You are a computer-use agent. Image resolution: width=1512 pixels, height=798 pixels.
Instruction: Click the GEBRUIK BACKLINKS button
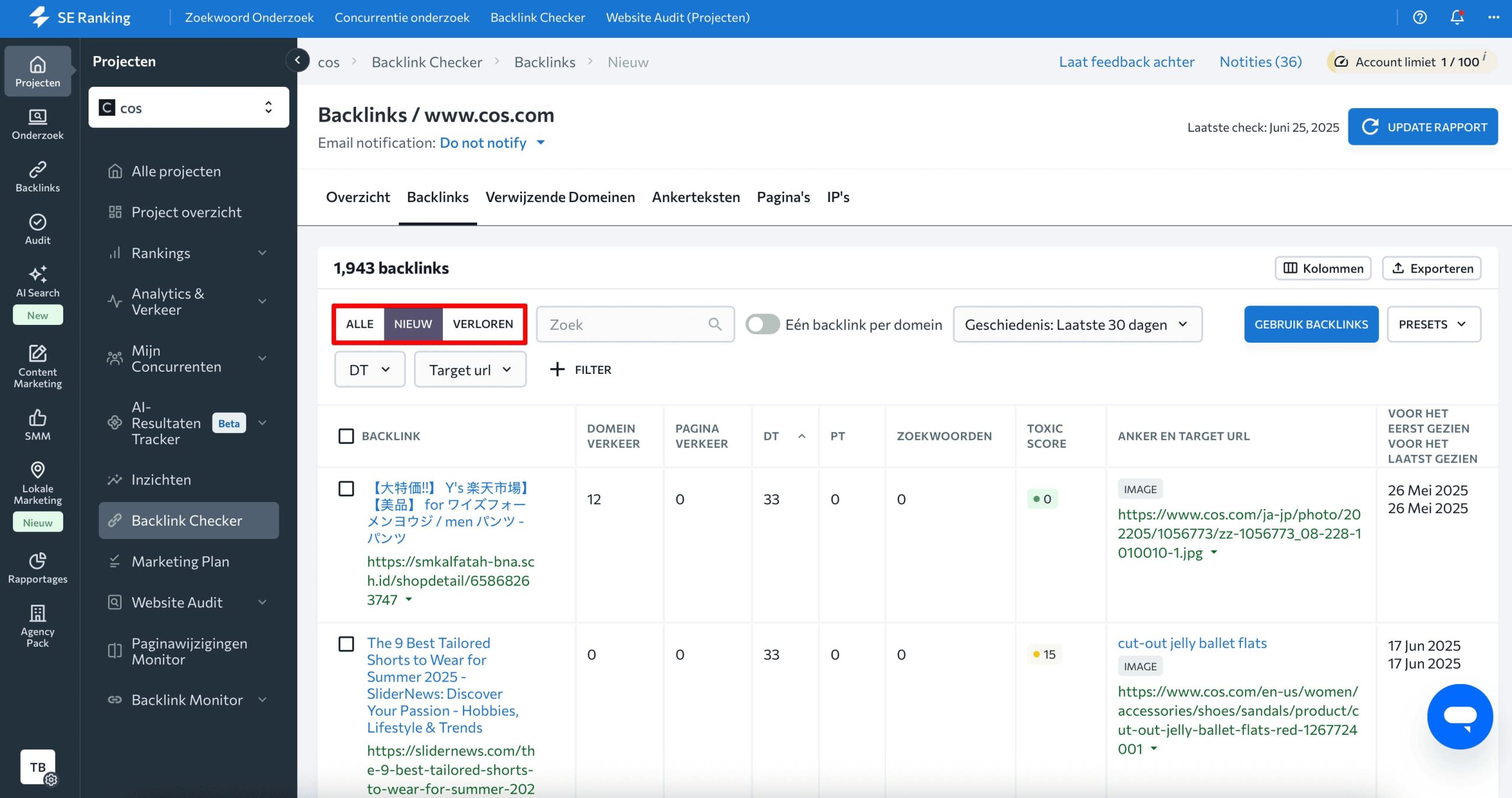pyautogui.click(x=1311, y=324)
